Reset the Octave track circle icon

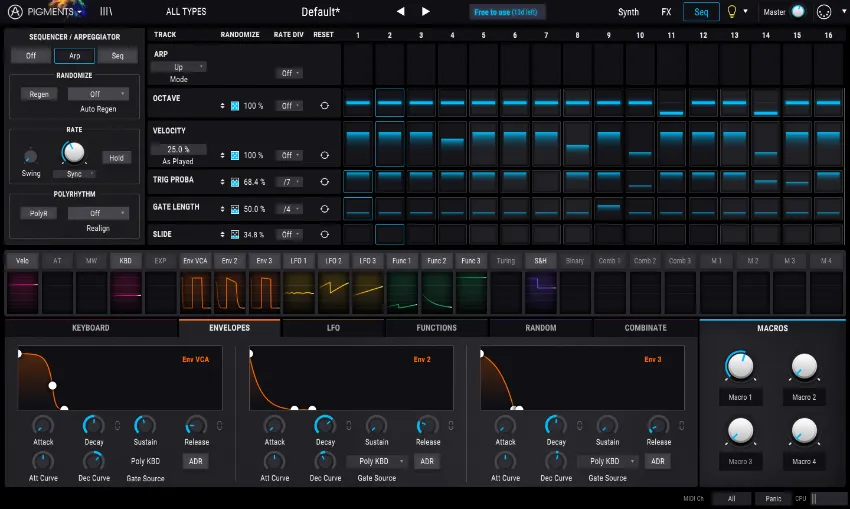pyautogui.click(x=324, y=106)
